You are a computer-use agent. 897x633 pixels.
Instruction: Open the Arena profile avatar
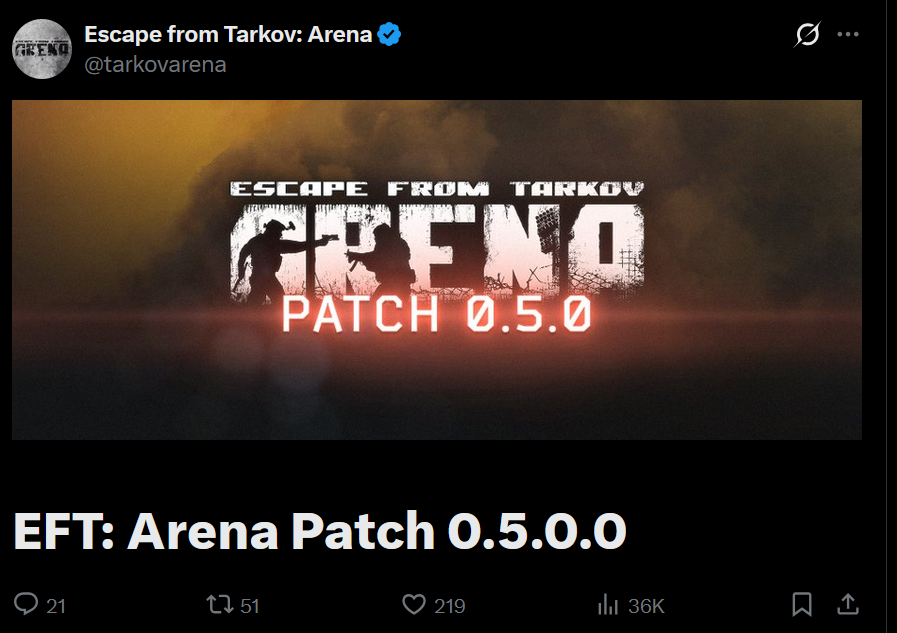pos(42,49)
